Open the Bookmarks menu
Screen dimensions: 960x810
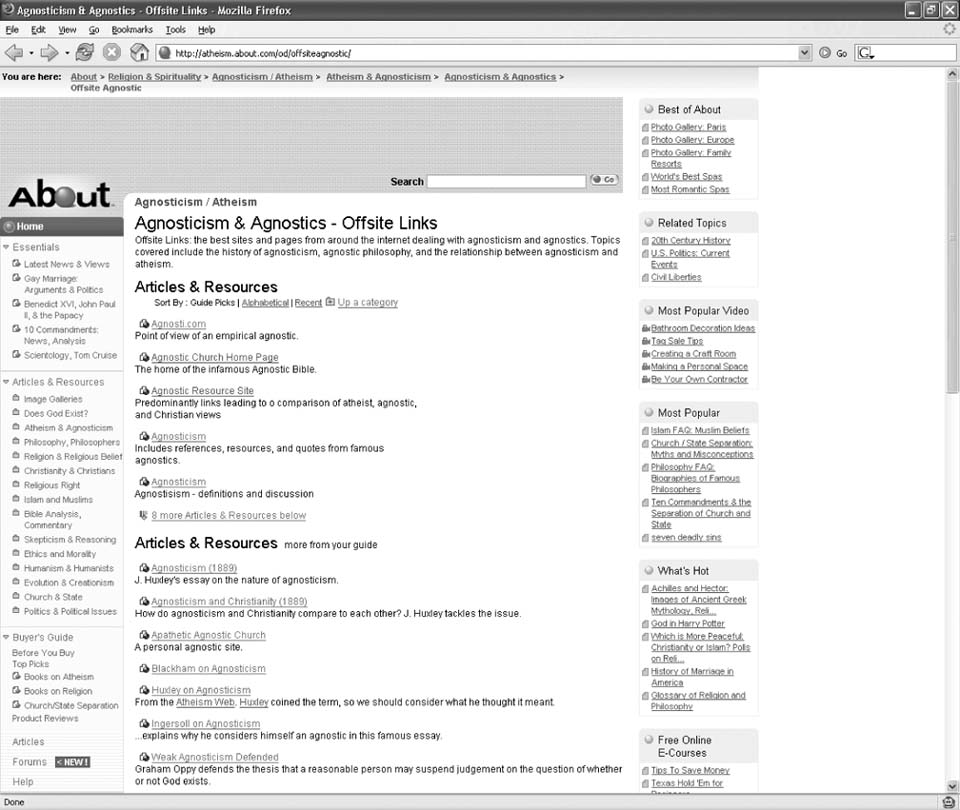[131, 30]
